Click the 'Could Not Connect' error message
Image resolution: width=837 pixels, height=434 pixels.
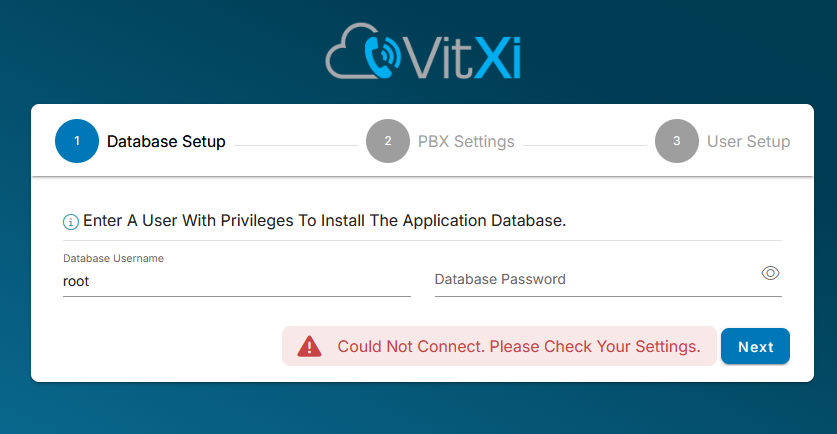tap(518, 346)
